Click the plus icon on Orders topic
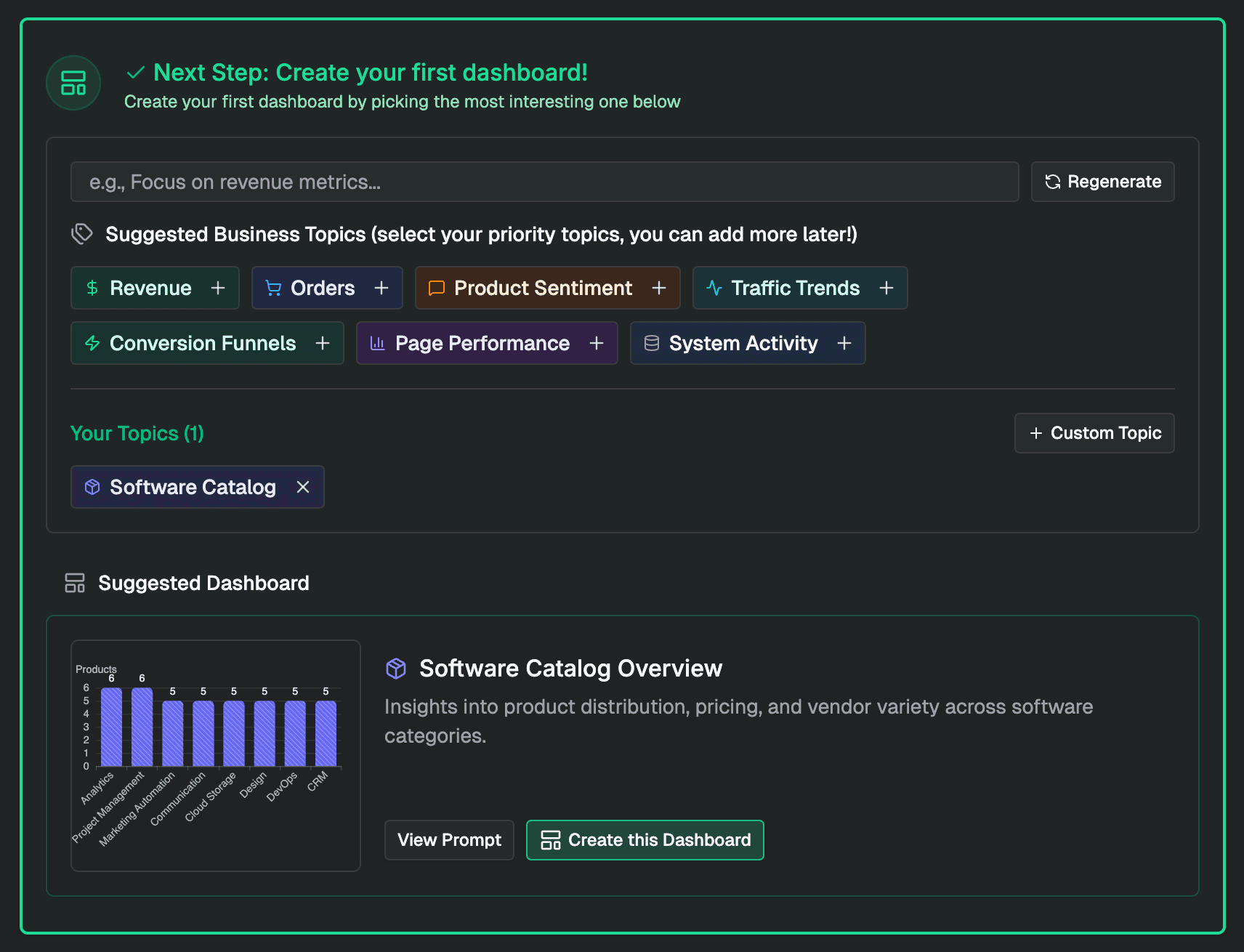Image resolution: width=1244 pixels, height=952 pixels. pos(381,288)
